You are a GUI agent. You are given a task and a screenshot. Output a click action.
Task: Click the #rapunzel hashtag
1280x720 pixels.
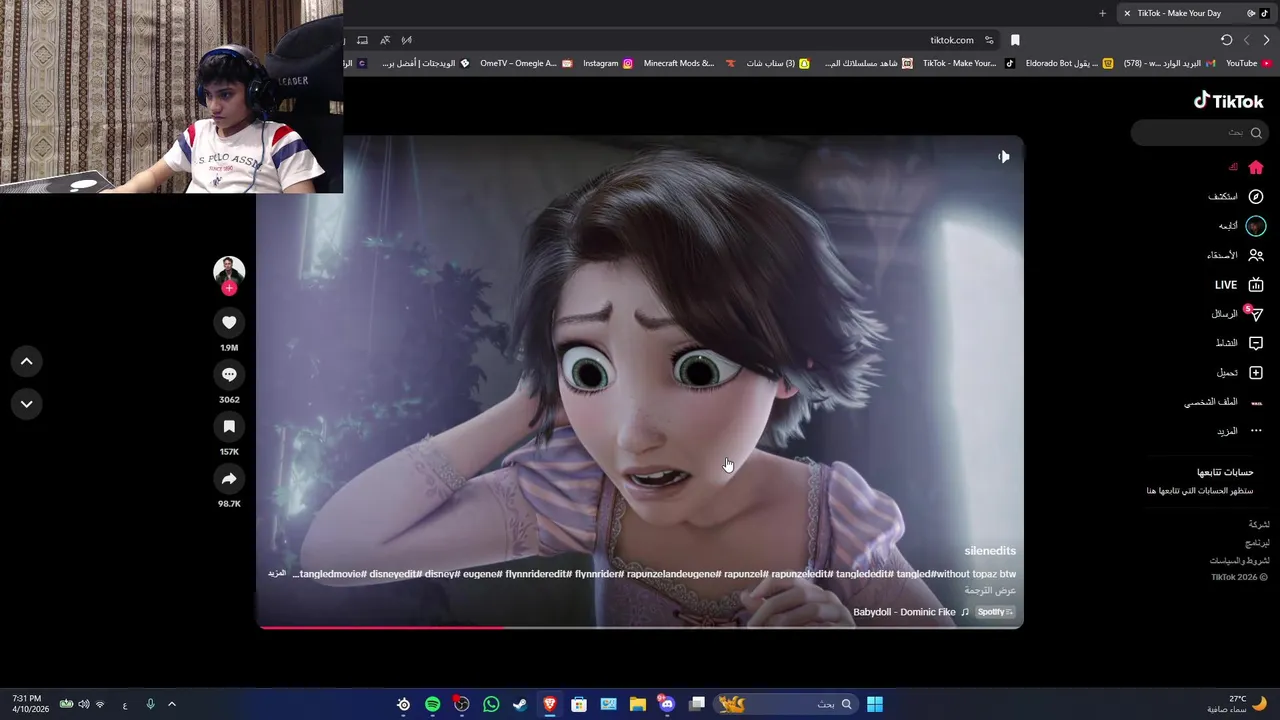[744, 574]
